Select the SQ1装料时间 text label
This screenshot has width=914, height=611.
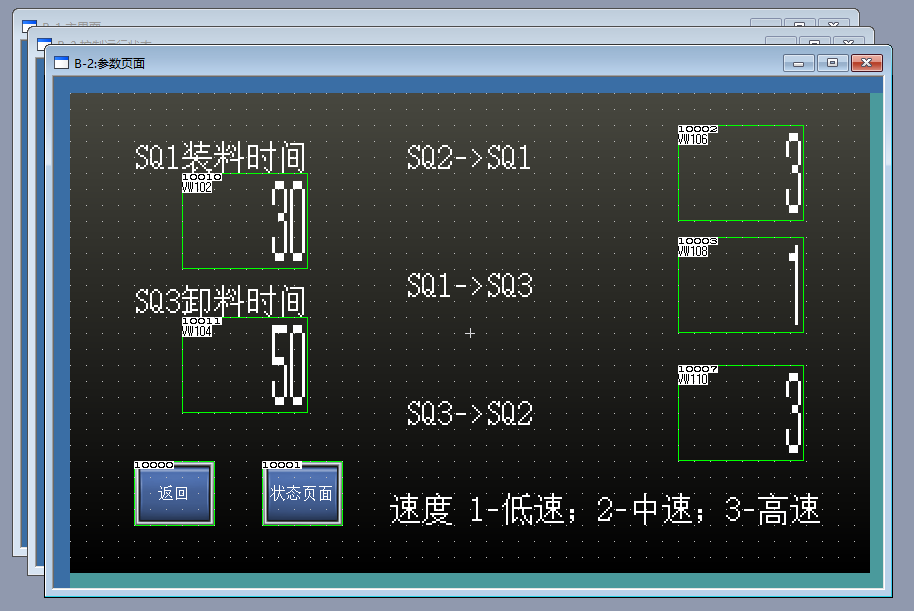[x=222, y=156]
